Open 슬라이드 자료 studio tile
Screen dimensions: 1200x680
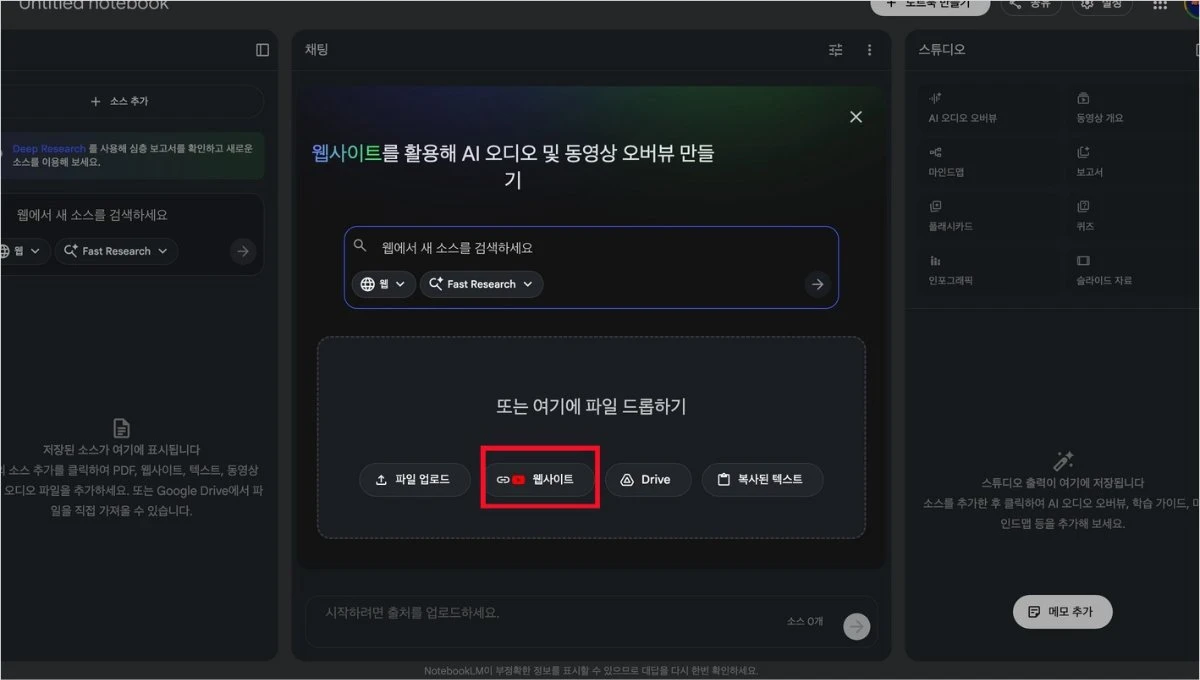pos(1127,269)
